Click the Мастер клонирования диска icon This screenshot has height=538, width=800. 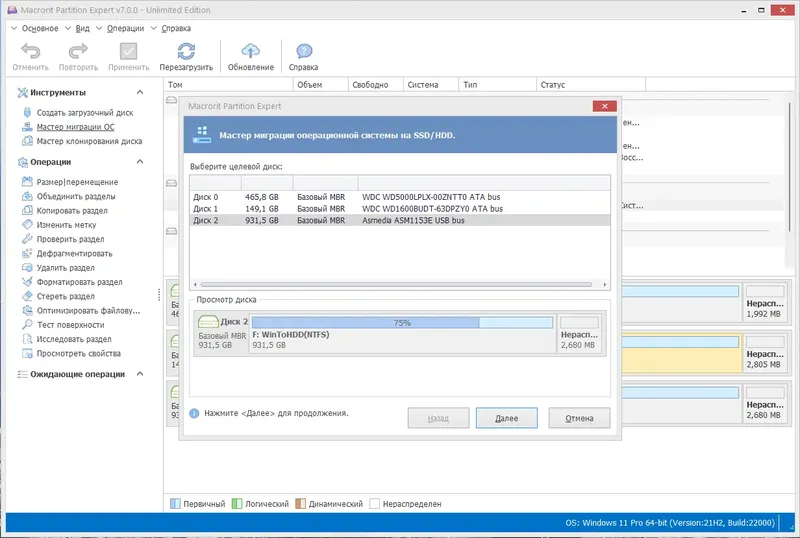28,141
